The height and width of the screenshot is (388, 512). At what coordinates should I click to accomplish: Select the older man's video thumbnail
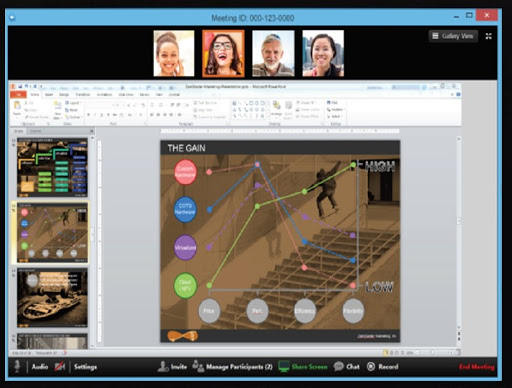pyautogui.click(x=273, y=53)
